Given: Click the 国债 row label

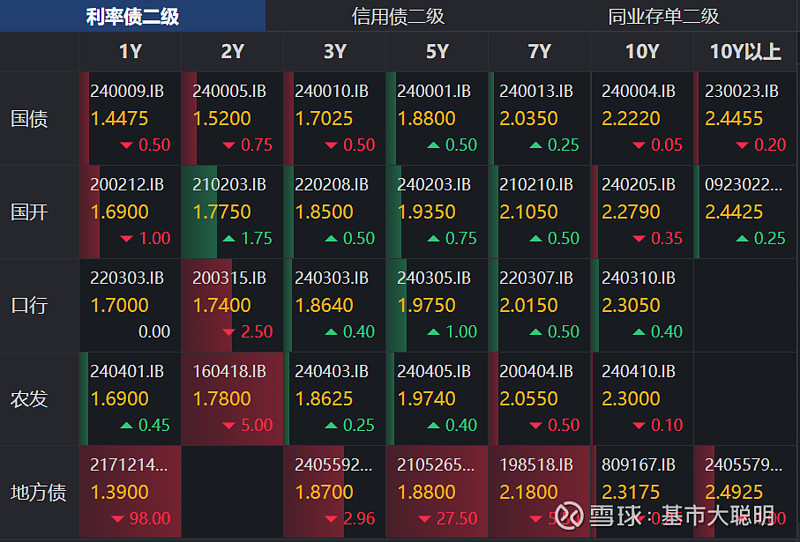Looking at the screenshot, I should click(x=29, y=119).
